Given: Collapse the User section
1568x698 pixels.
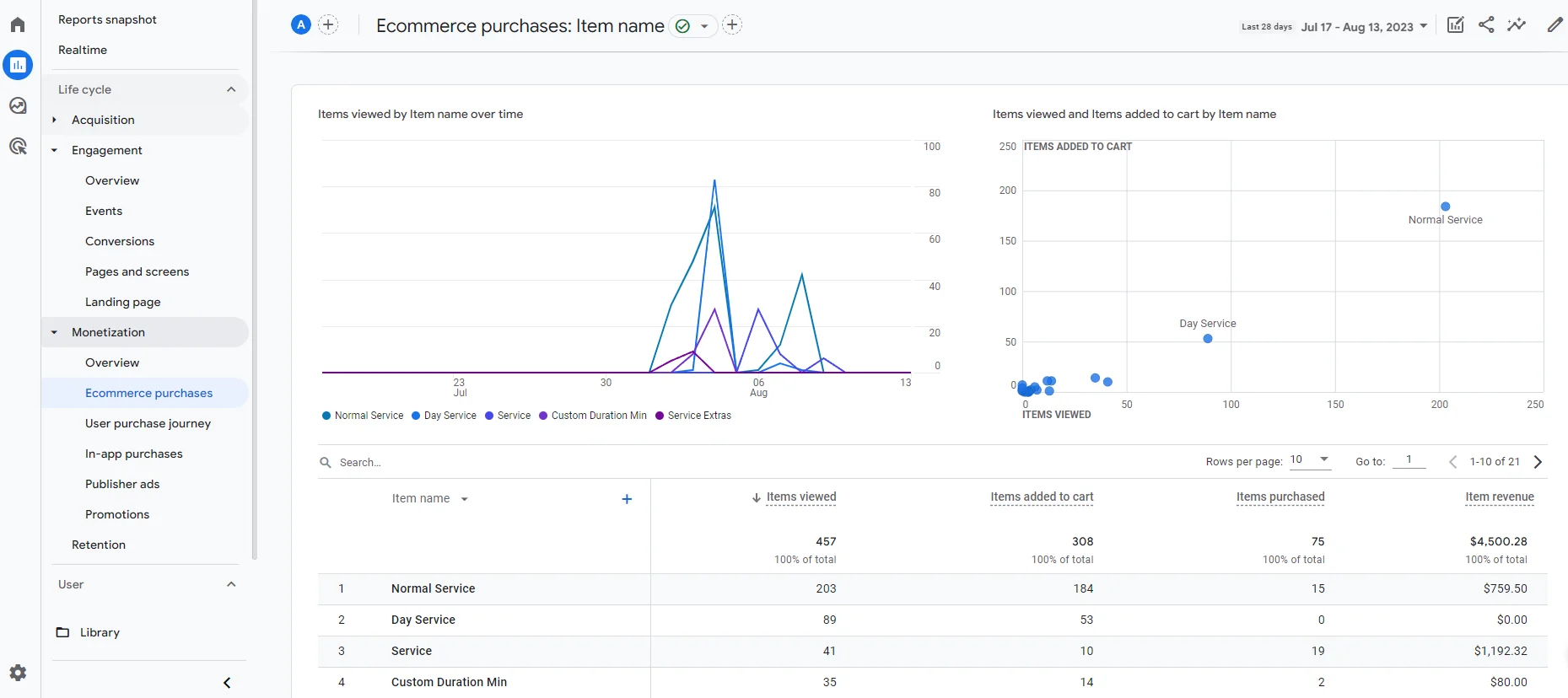Looking at the screenshot, I should [x=231, y=584].
